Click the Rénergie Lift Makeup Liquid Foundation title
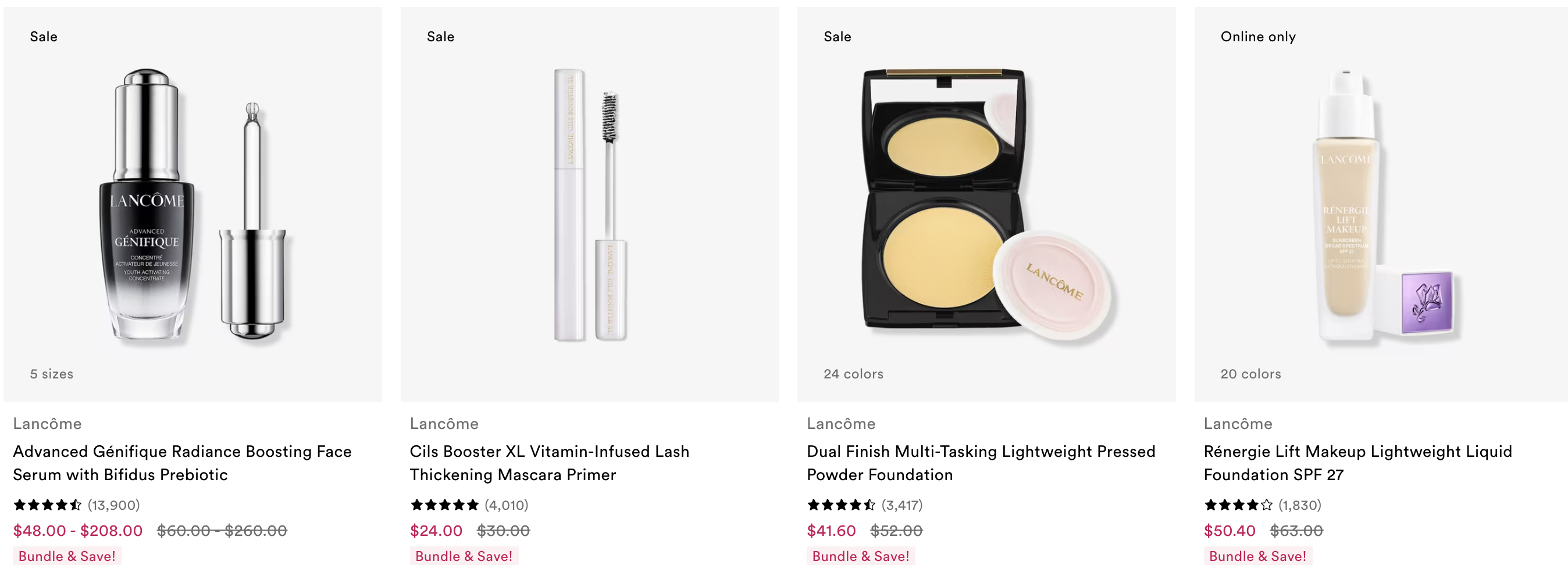Screen dimensions: 1568x572 tap(1357, 463)
